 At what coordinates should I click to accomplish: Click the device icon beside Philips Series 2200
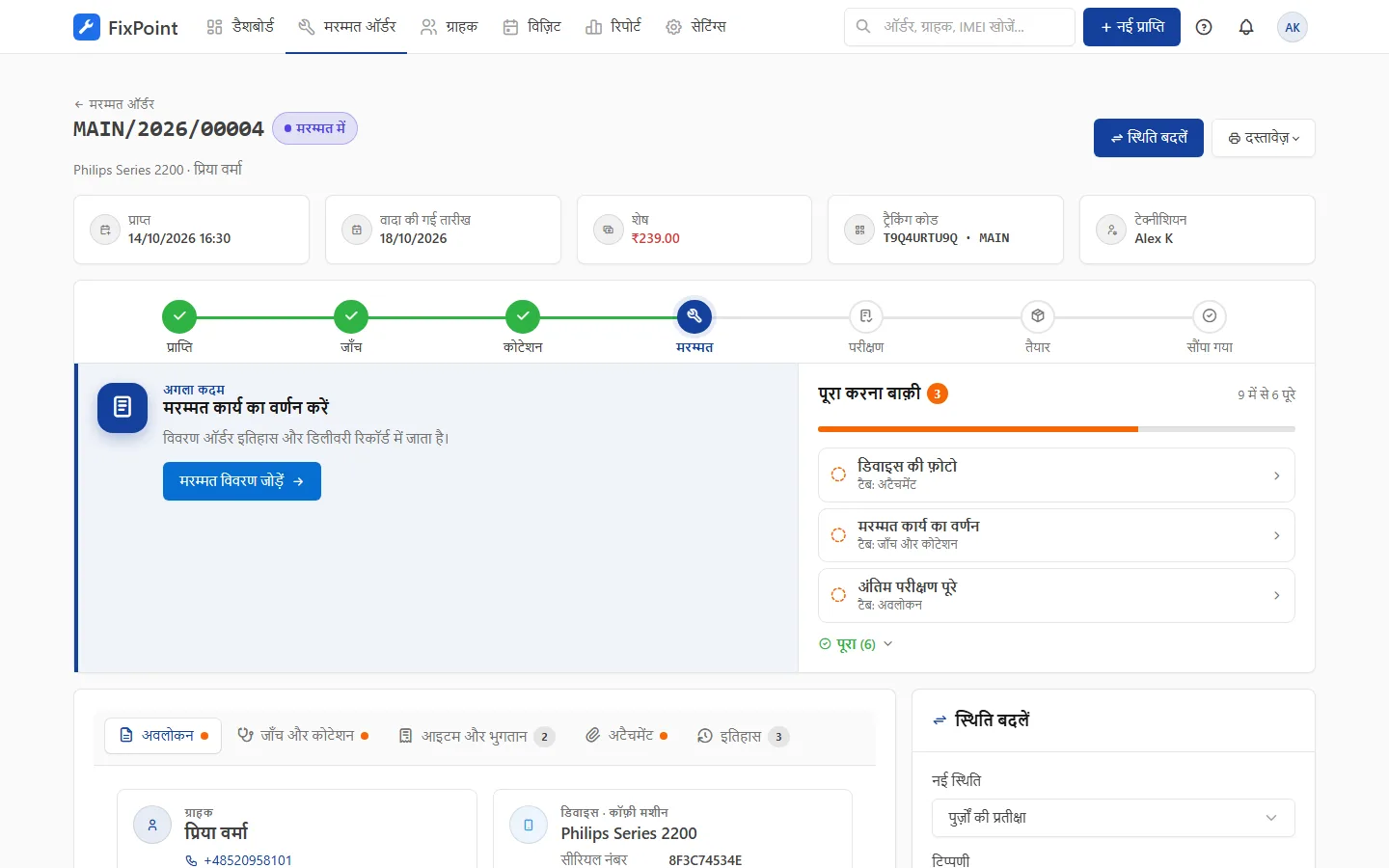point(529,826)
